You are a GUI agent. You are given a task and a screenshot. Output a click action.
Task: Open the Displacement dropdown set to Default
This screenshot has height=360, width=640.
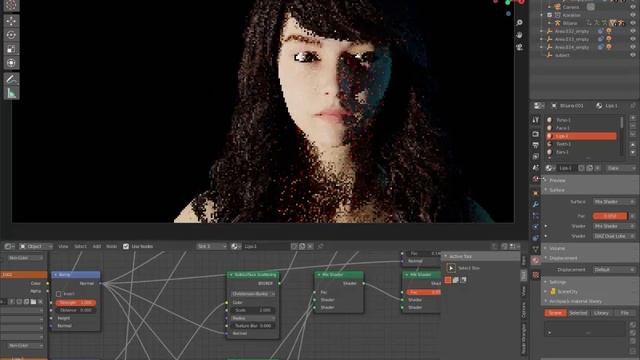pyautogui.click(x=614, y=270)
